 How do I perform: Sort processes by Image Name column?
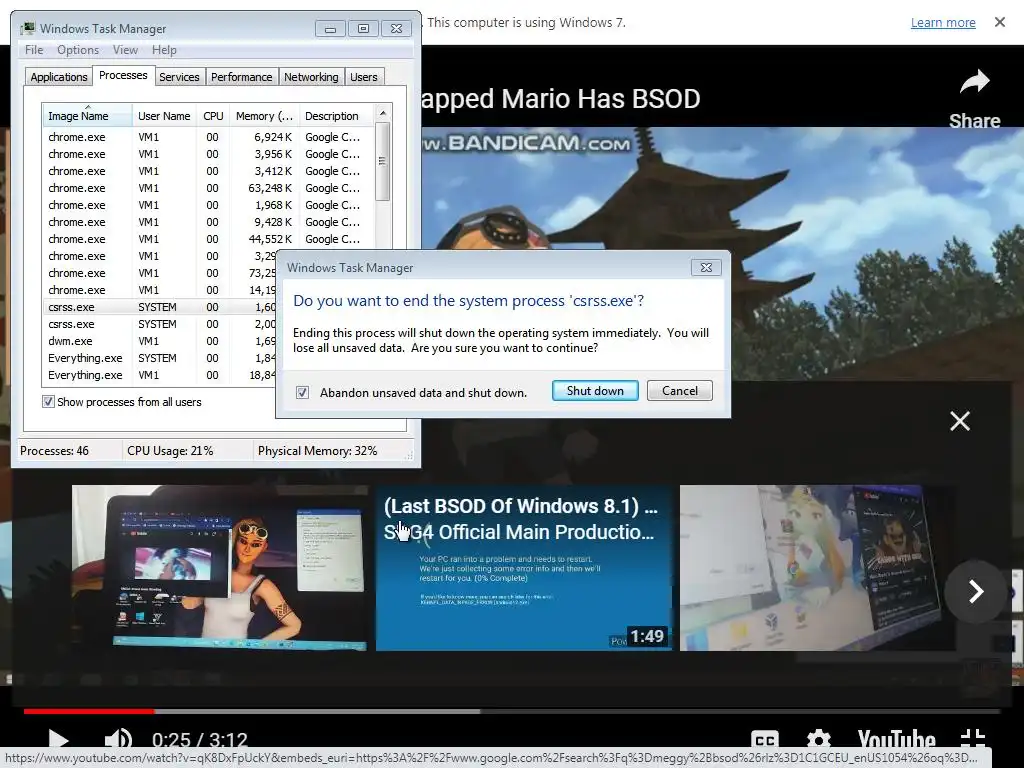[x=87, y=116]
